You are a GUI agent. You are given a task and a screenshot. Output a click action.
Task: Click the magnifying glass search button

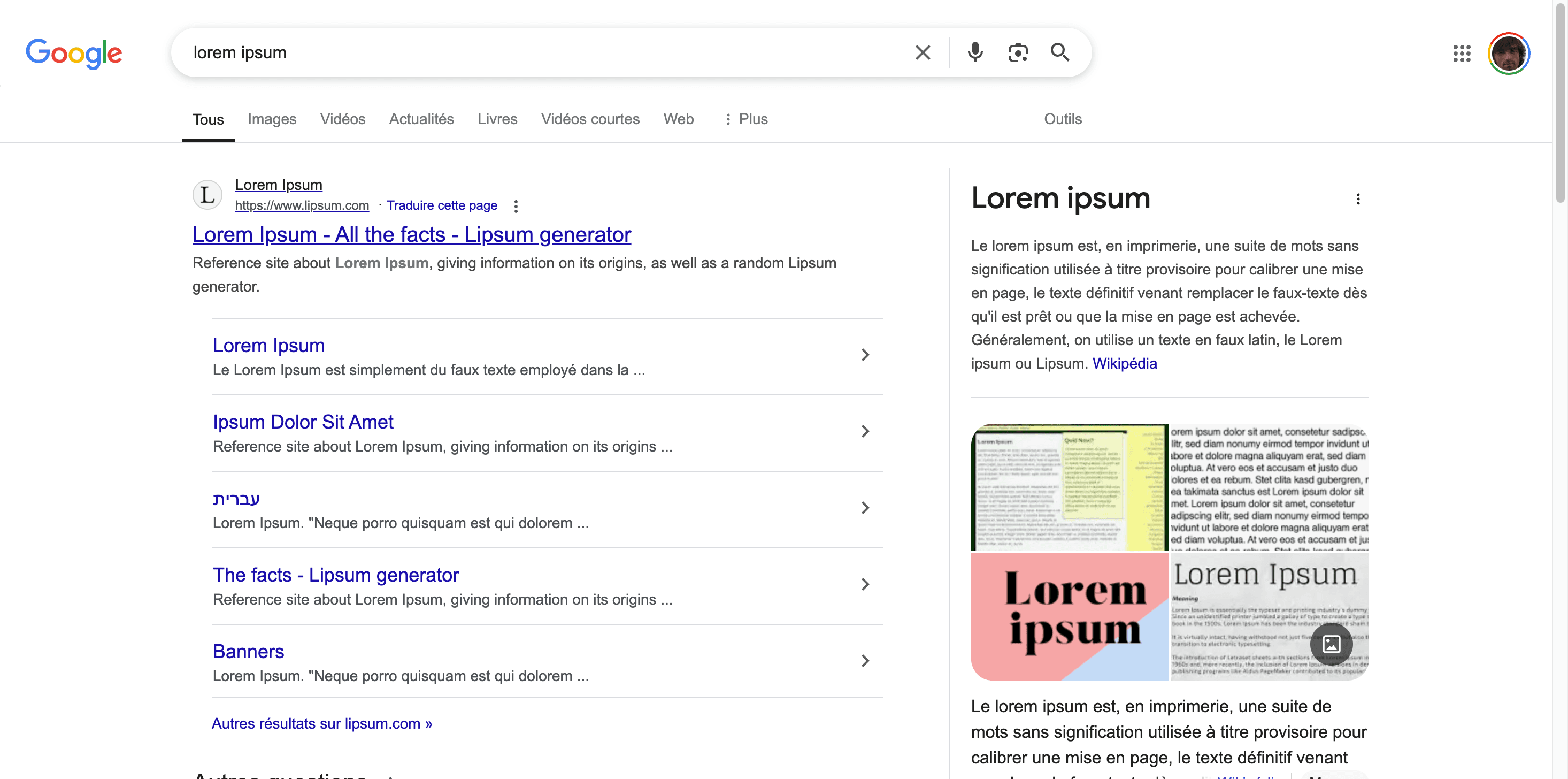[1060, 52]
